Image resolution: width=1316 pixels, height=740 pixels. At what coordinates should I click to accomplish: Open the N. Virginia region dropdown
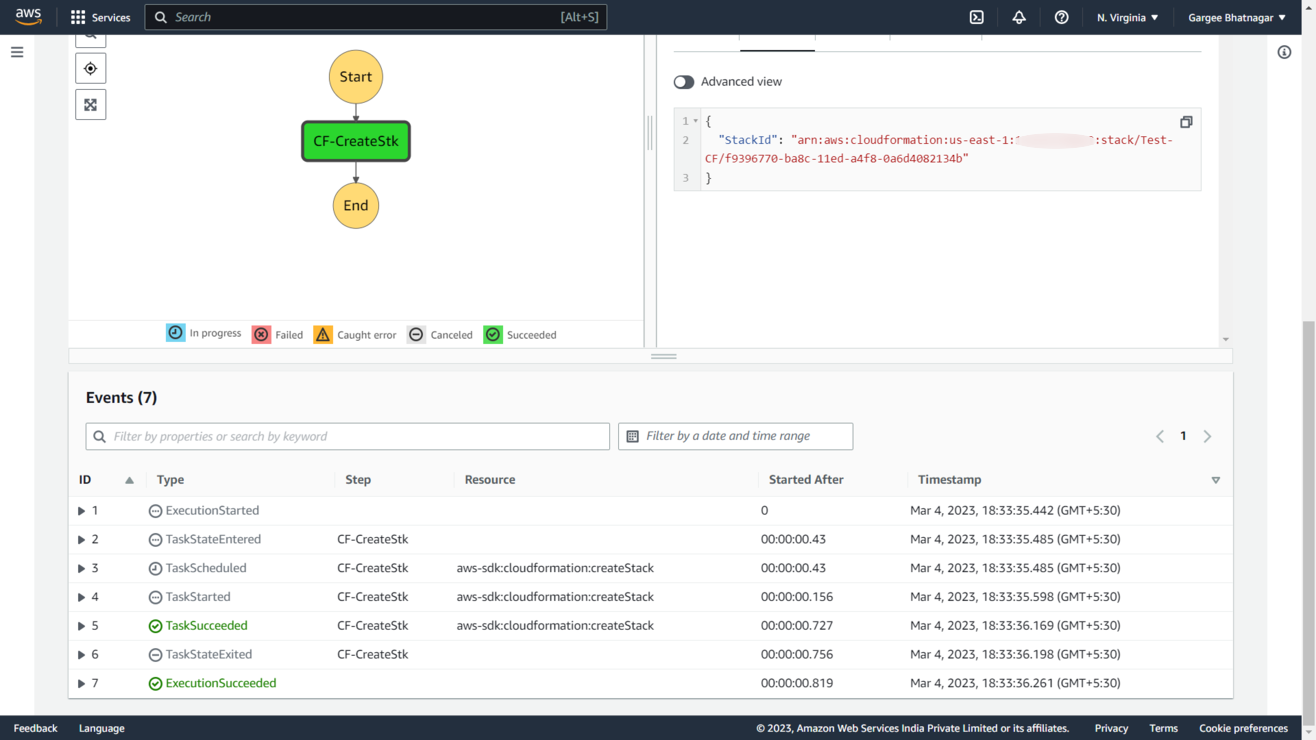click(x=1127, y=17)
